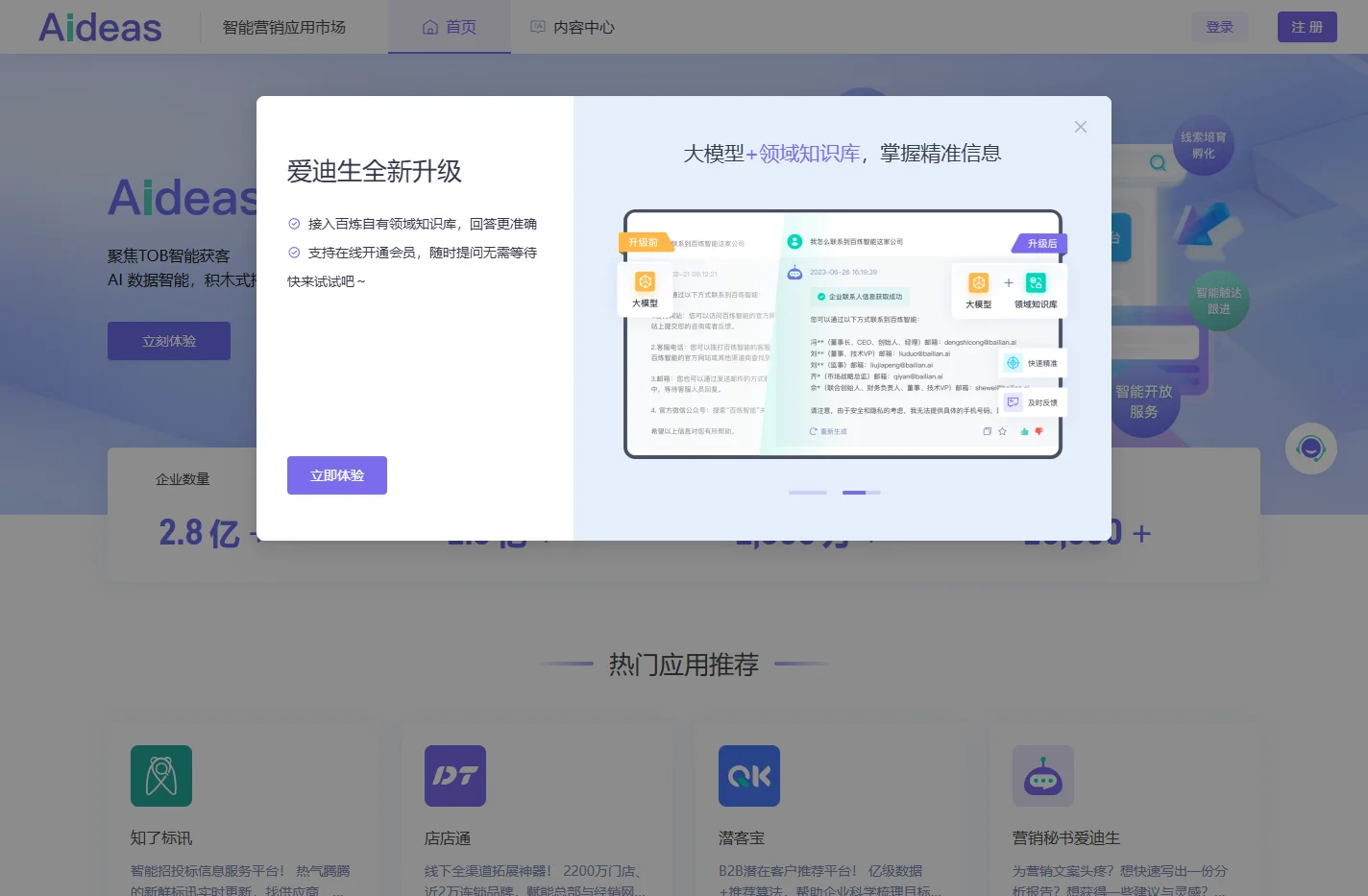The image size is (1368, 896).
Task: Click the 立刻体验 button on banner
Action: tap(169, 341)
